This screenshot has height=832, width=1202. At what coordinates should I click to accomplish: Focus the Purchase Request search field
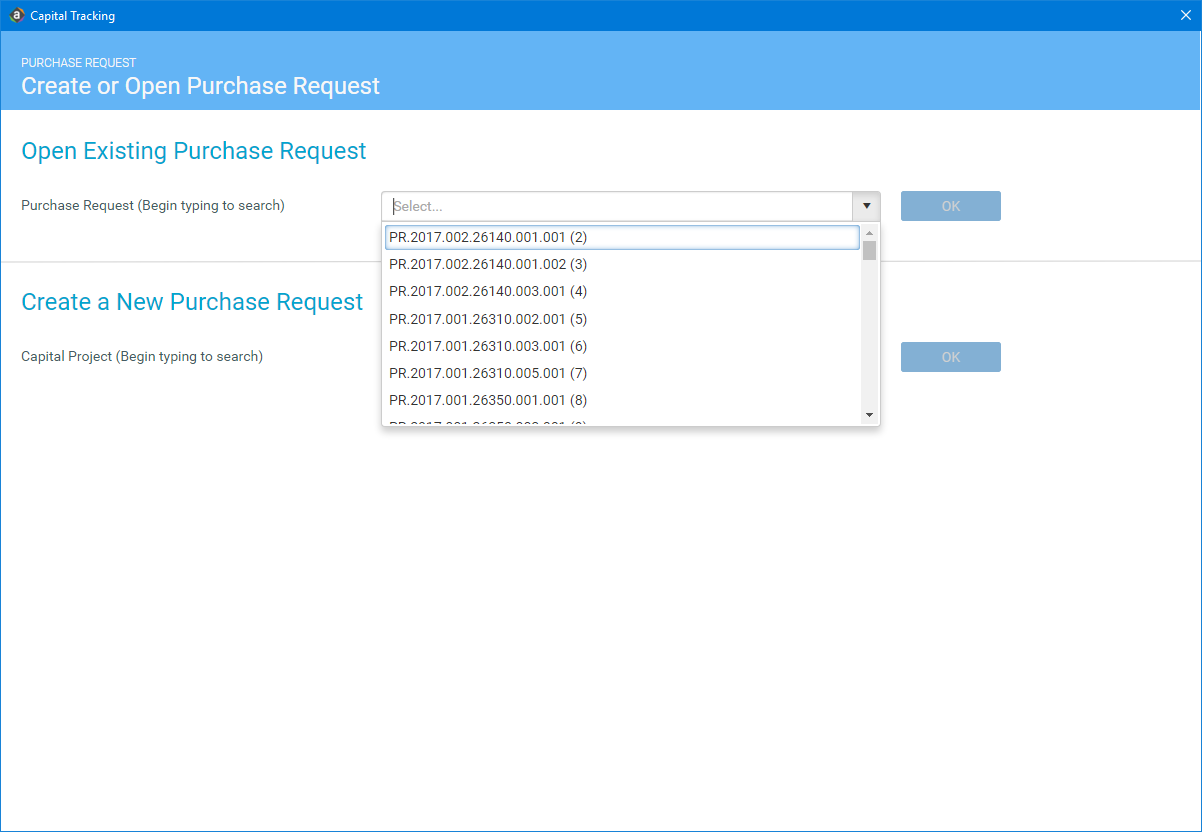pyautogui.click(x=616, y=206)
